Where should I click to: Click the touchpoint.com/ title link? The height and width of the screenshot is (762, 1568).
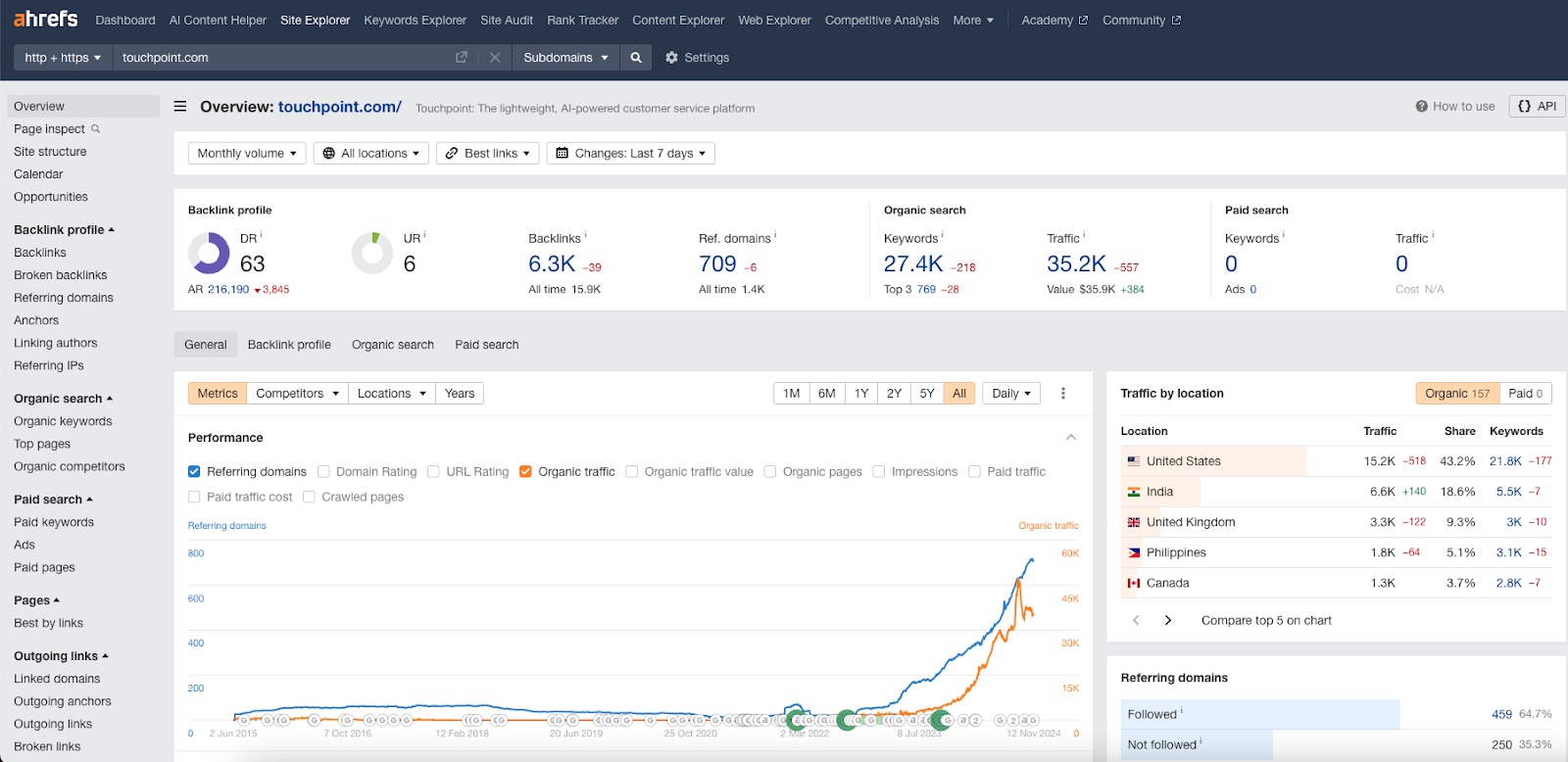[x=340, y=107]
